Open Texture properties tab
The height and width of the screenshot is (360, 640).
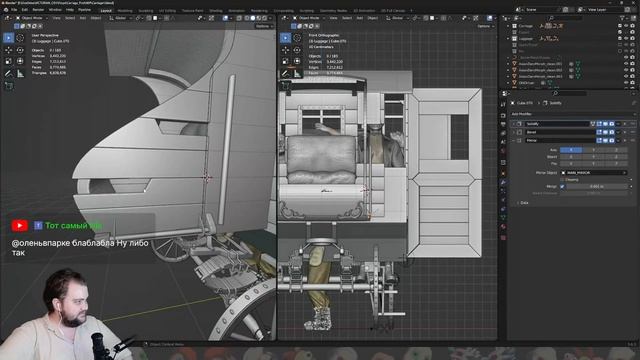point(503,237)
